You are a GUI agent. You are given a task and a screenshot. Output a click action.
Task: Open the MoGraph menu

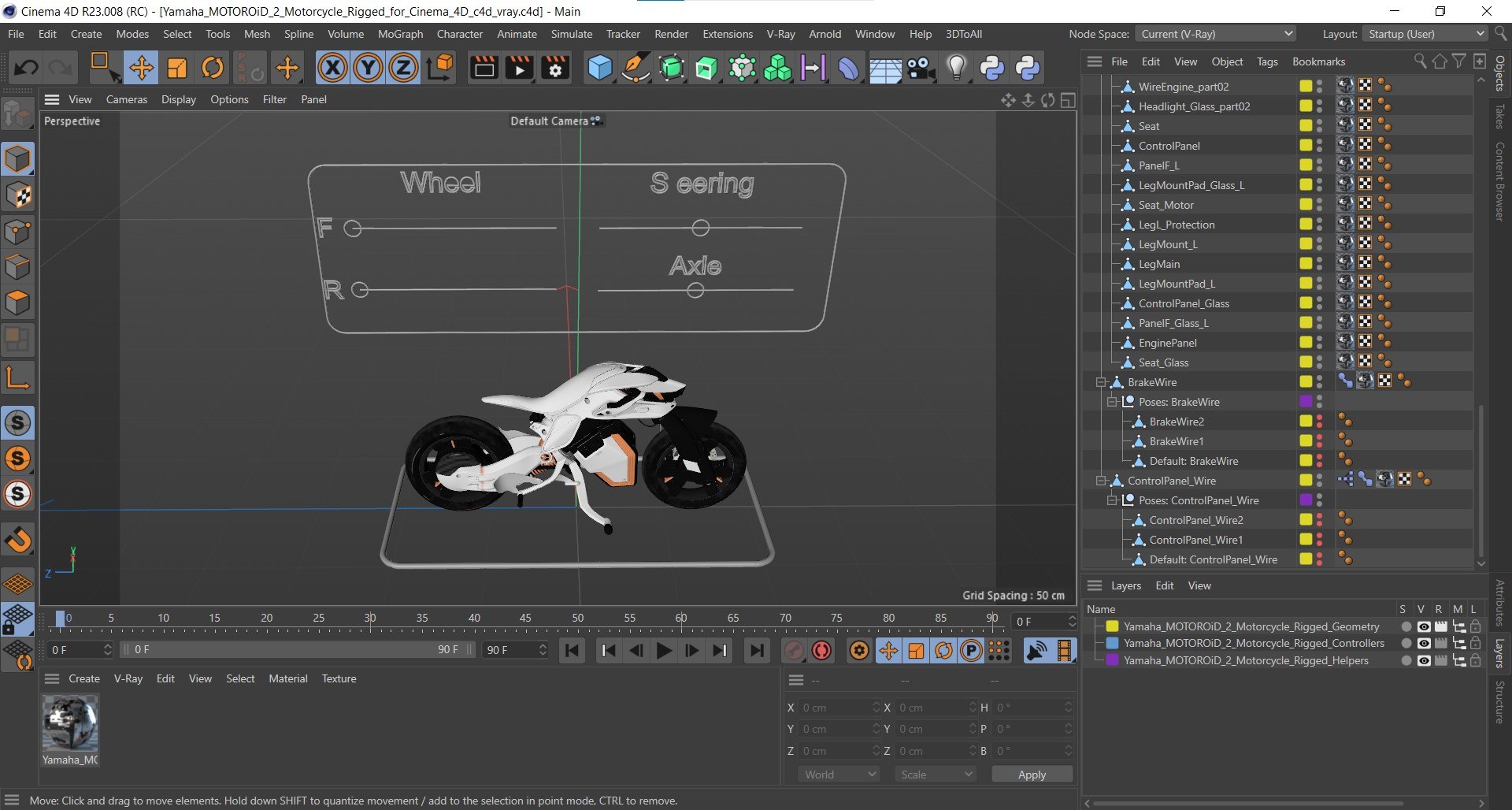(400, 34)
